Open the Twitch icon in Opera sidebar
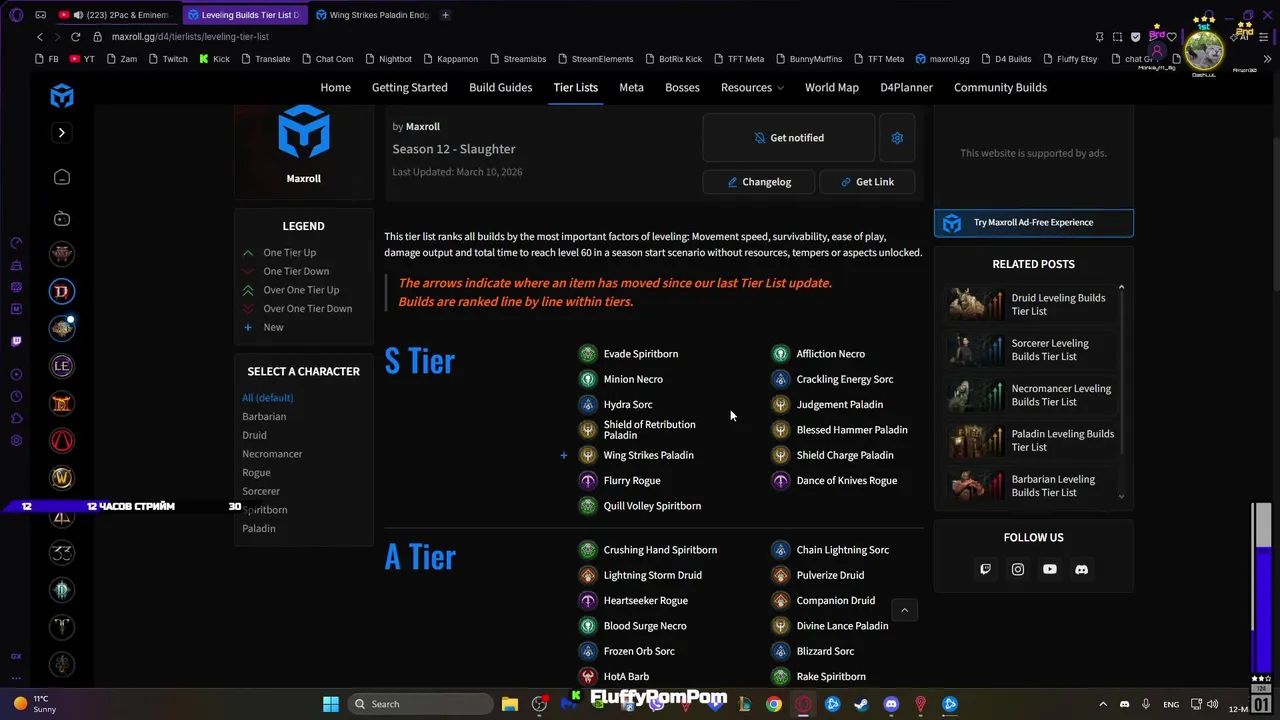The image size is (1280, 720). [x=16, y=341]
